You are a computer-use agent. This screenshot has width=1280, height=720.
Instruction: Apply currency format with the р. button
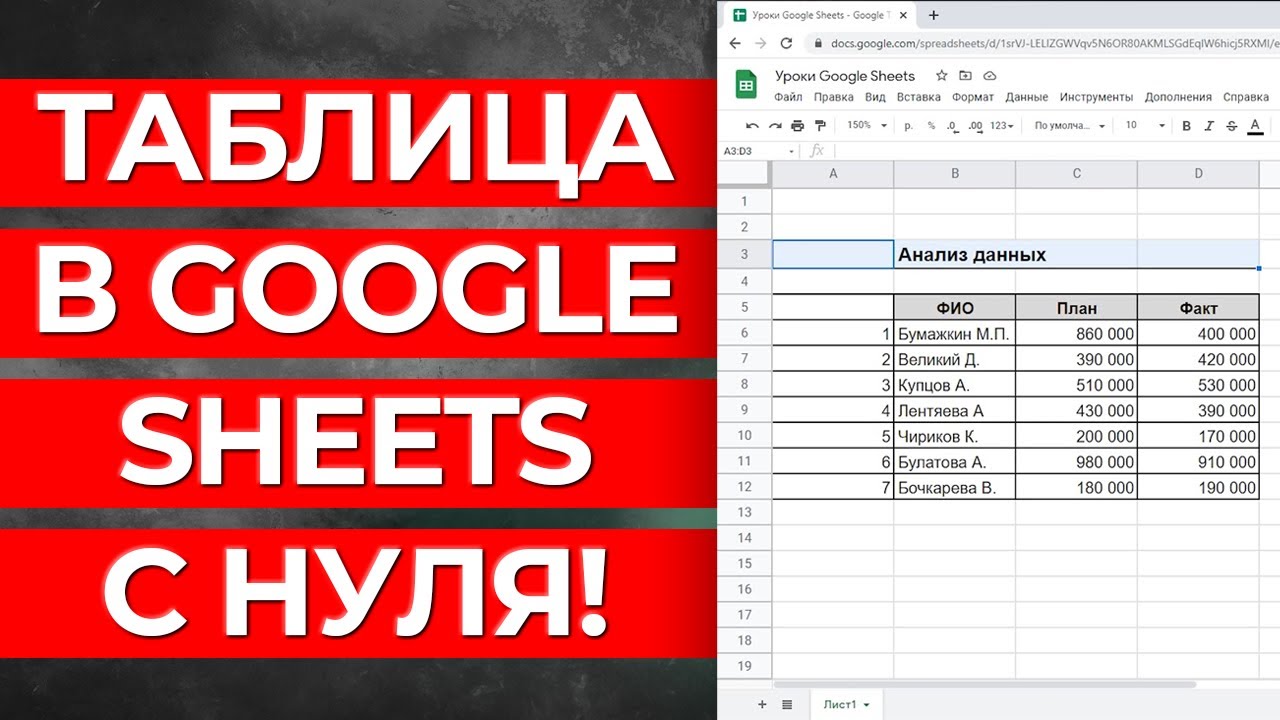pyautogui.click(x=908, y=126)
